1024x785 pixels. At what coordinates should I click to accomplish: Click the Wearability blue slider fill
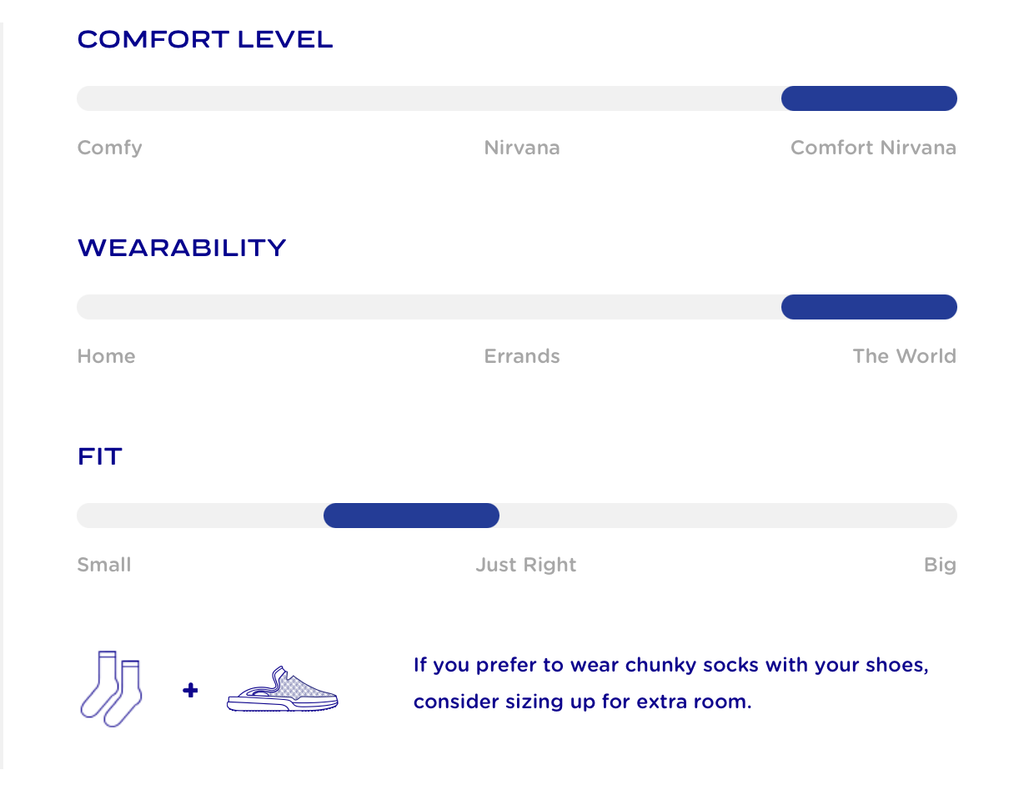(868, 307)
